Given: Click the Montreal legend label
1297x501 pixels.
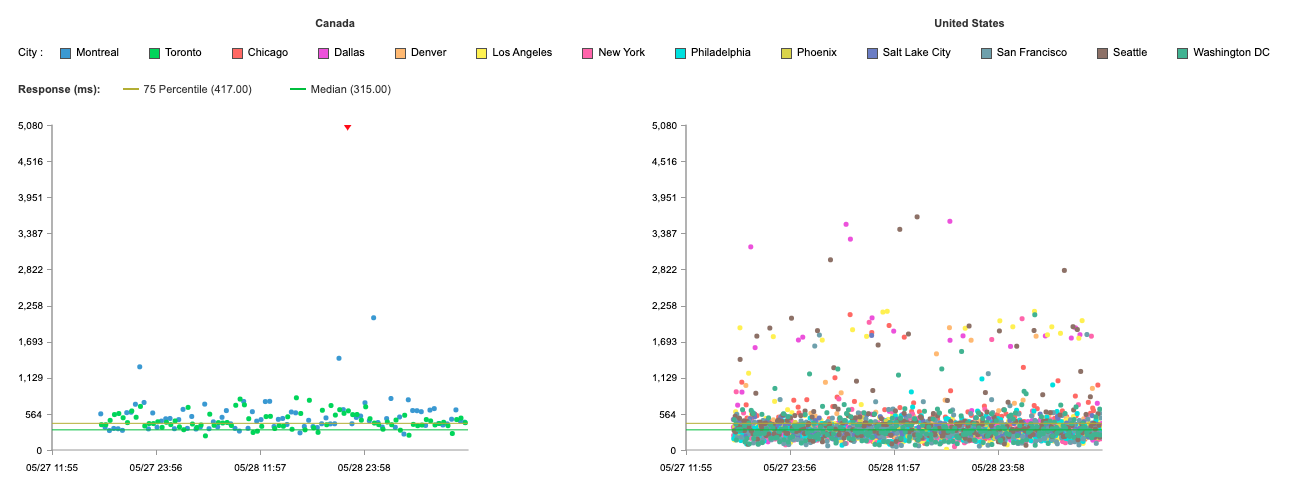Looking at the screenshot, I should tap(97, 53).
